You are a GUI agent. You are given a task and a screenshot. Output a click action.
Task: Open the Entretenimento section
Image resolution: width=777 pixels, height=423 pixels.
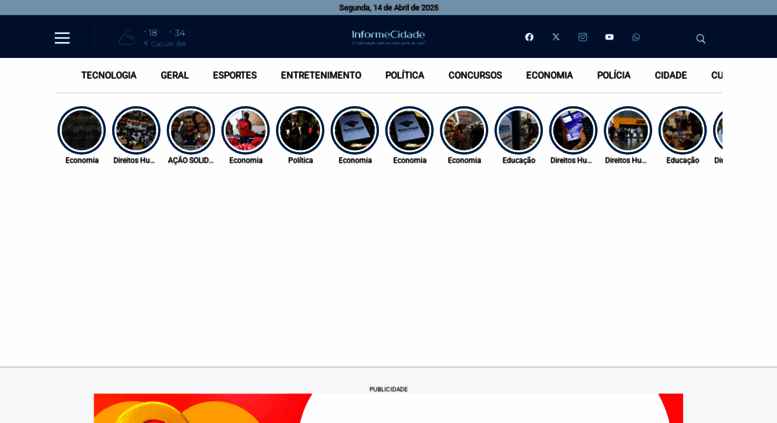coord(321,75)
